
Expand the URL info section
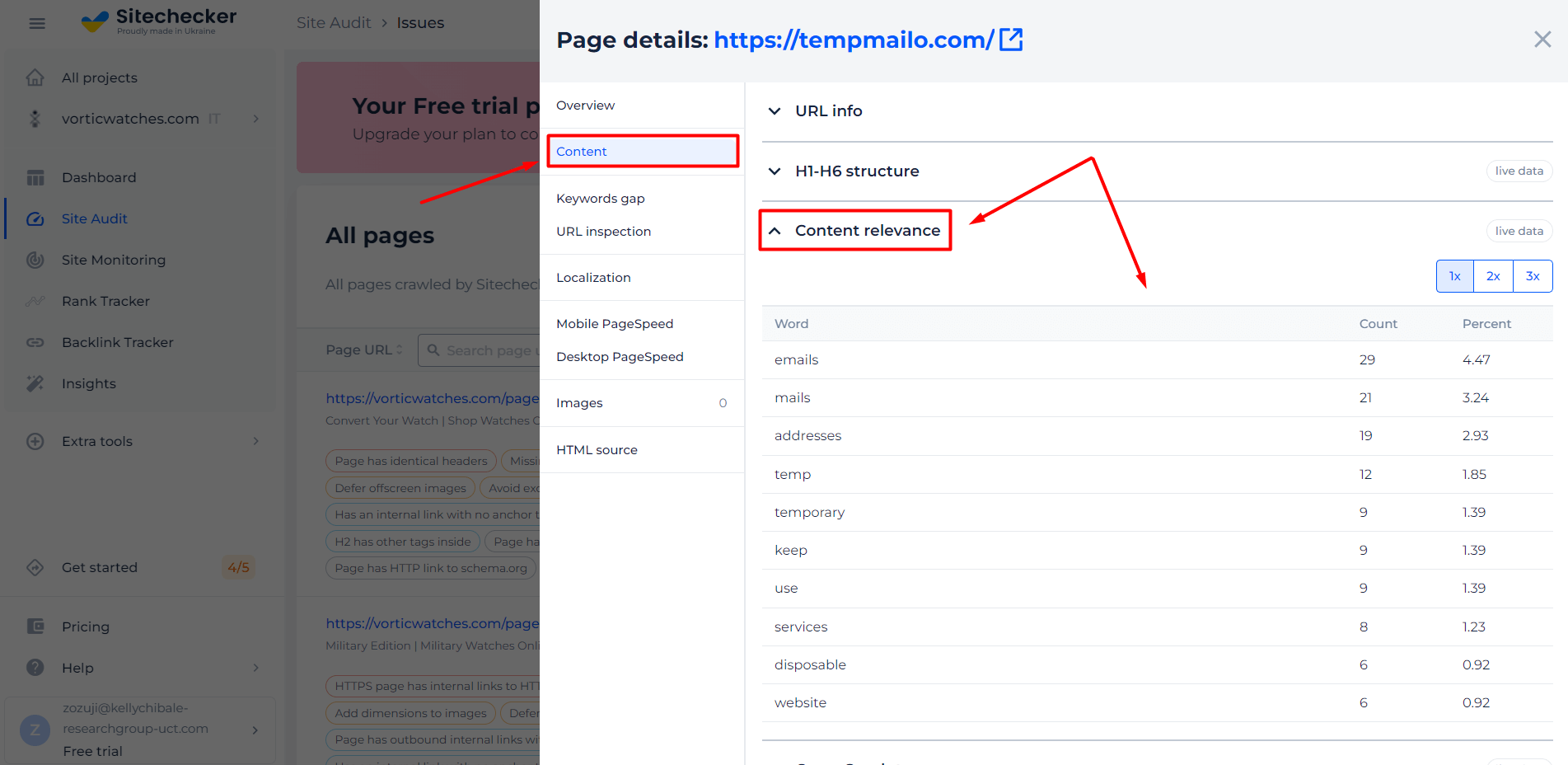pos(775,110)
